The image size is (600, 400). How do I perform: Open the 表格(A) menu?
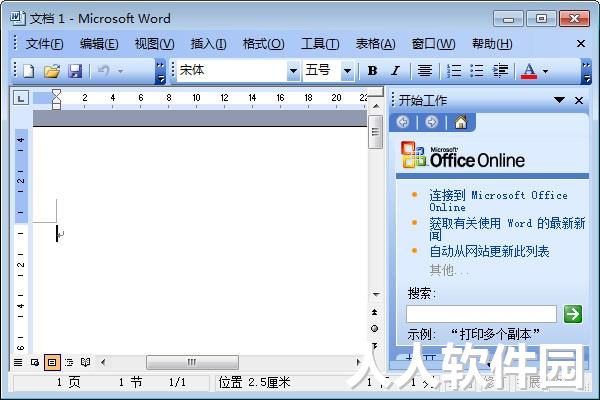(x=375, y=44)
